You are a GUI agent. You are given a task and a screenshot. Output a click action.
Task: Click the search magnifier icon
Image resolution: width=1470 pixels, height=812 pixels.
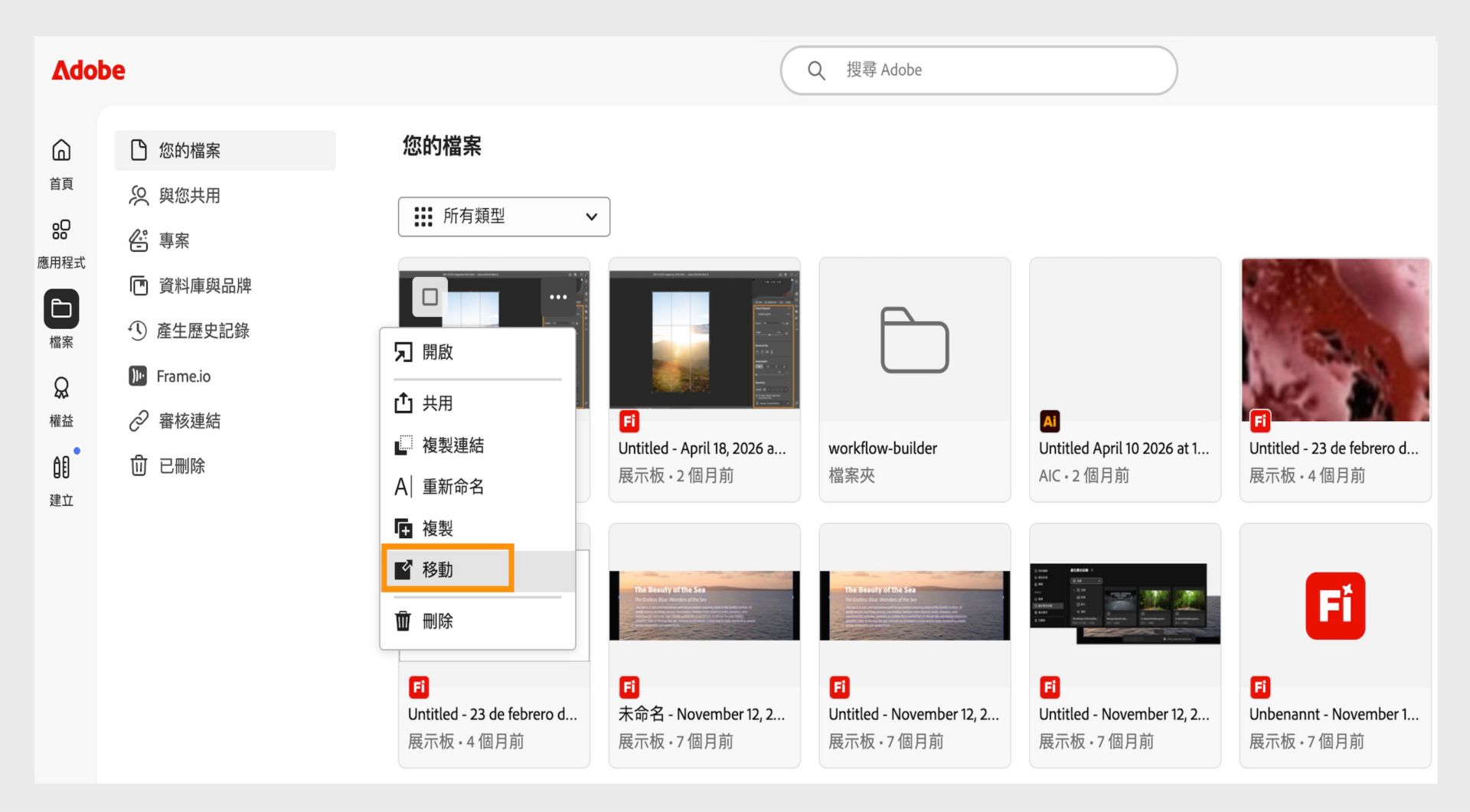(x=816, y=70)
